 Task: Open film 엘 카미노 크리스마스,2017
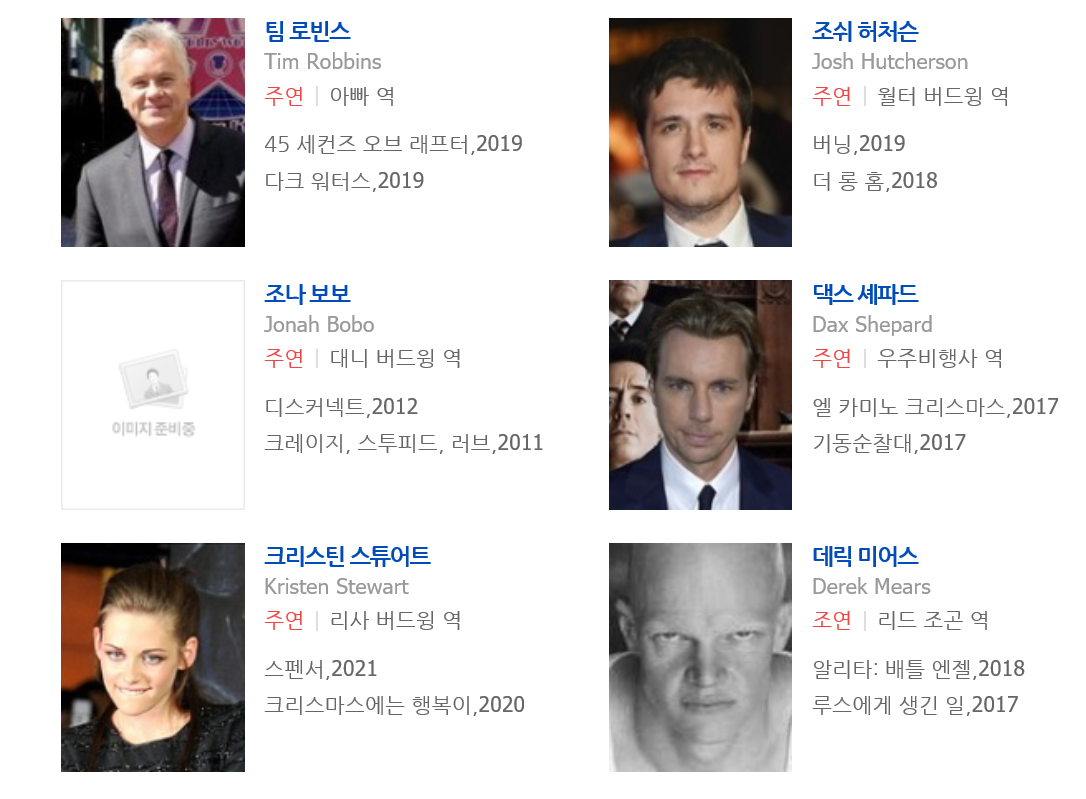point(936,406)
